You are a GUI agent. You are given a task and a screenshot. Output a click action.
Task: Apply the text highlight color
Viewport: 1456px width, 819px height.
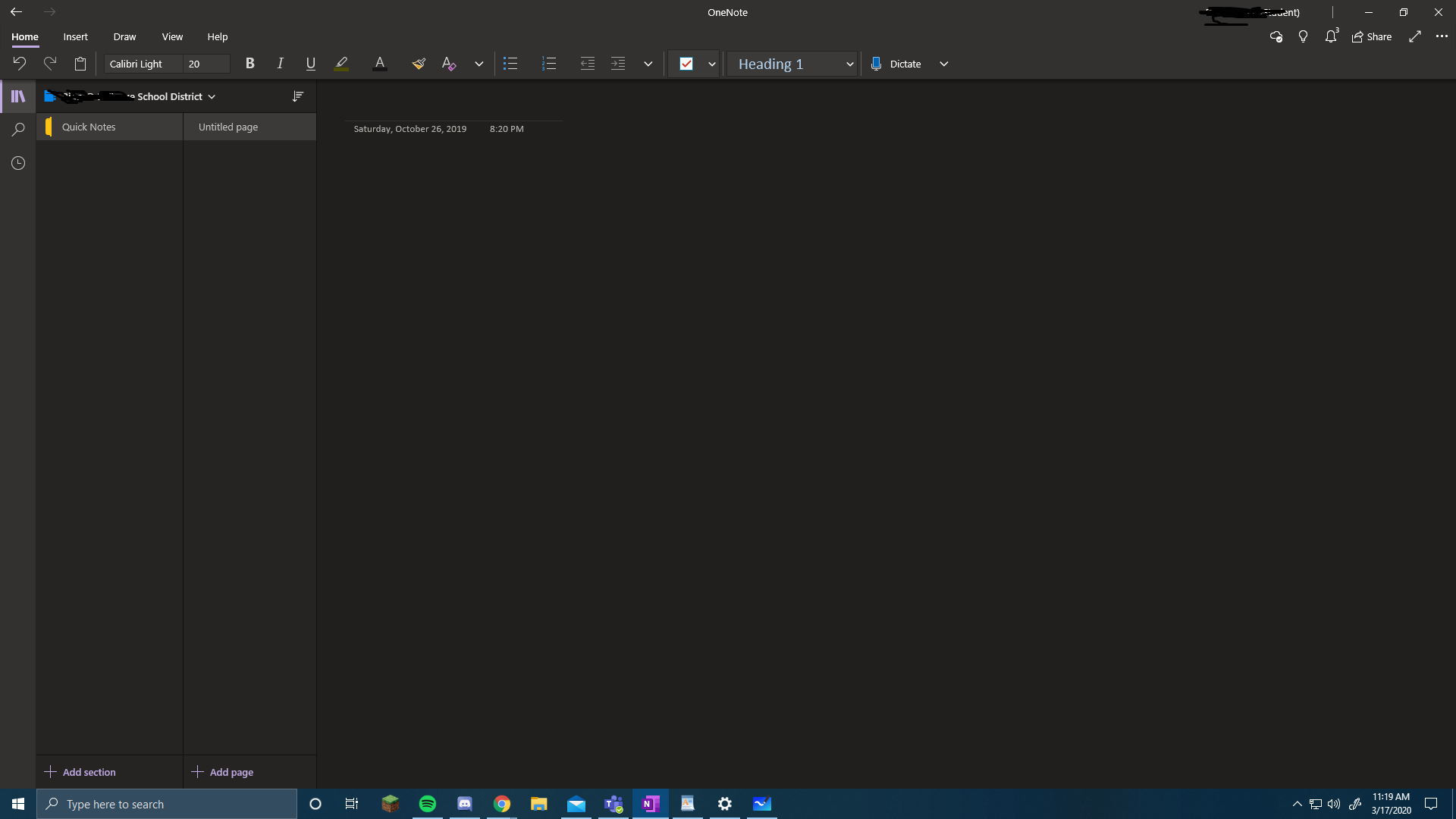341,64
